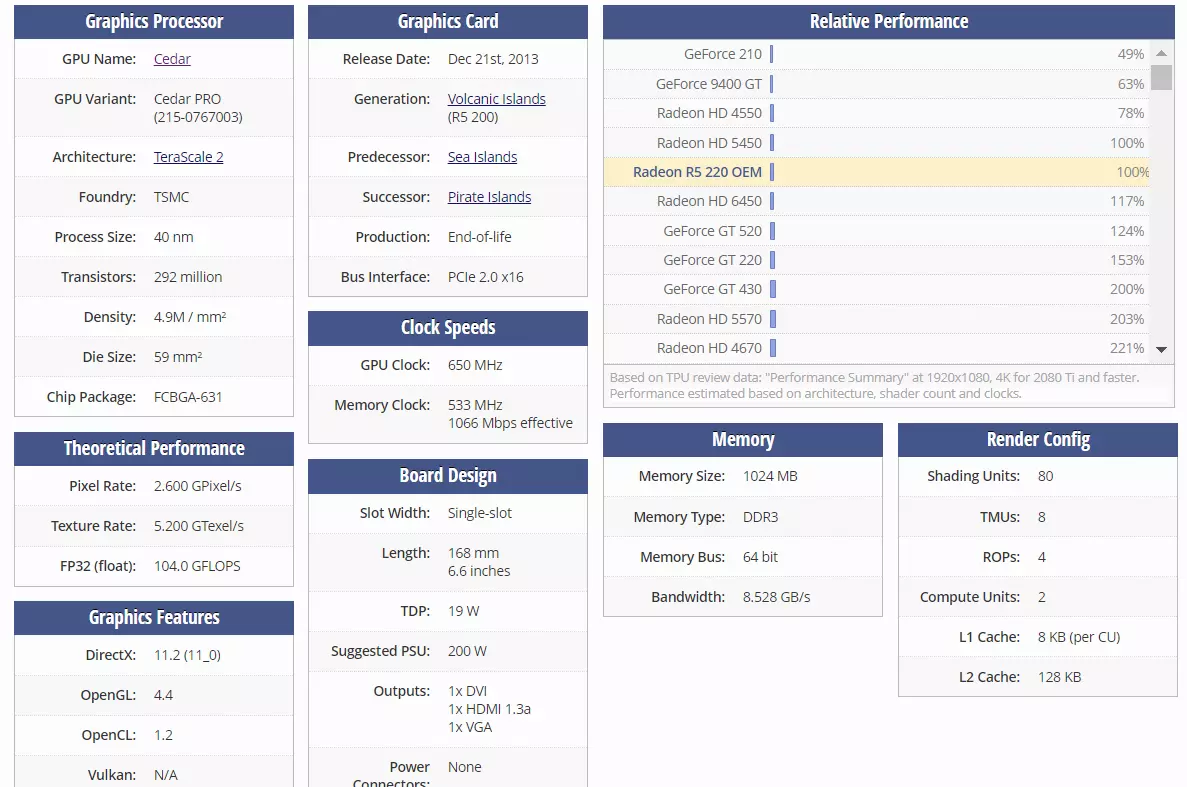Click the "1x HDMI 1.3a" output entry

coord(489,709)
